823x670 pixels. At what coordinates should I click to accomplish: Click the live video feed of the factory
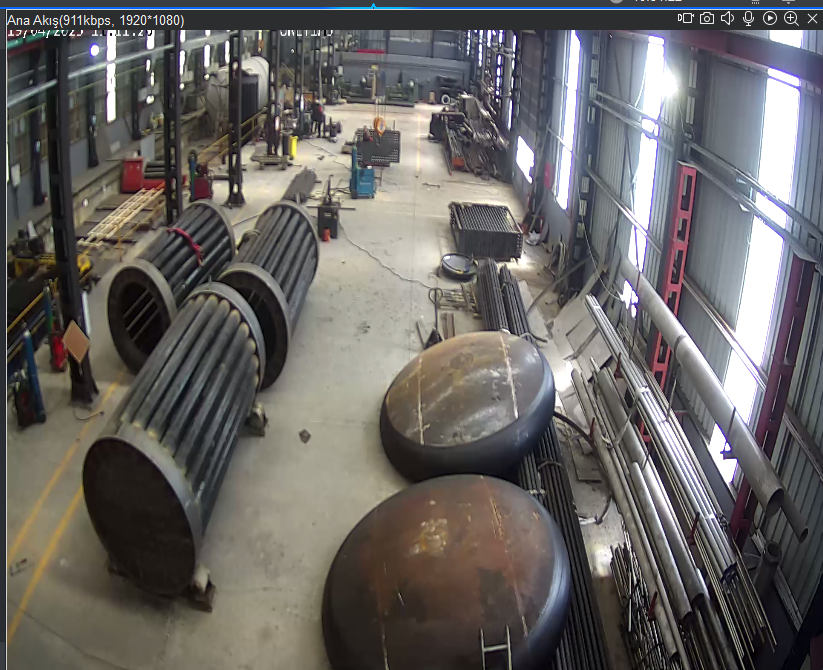415,349
